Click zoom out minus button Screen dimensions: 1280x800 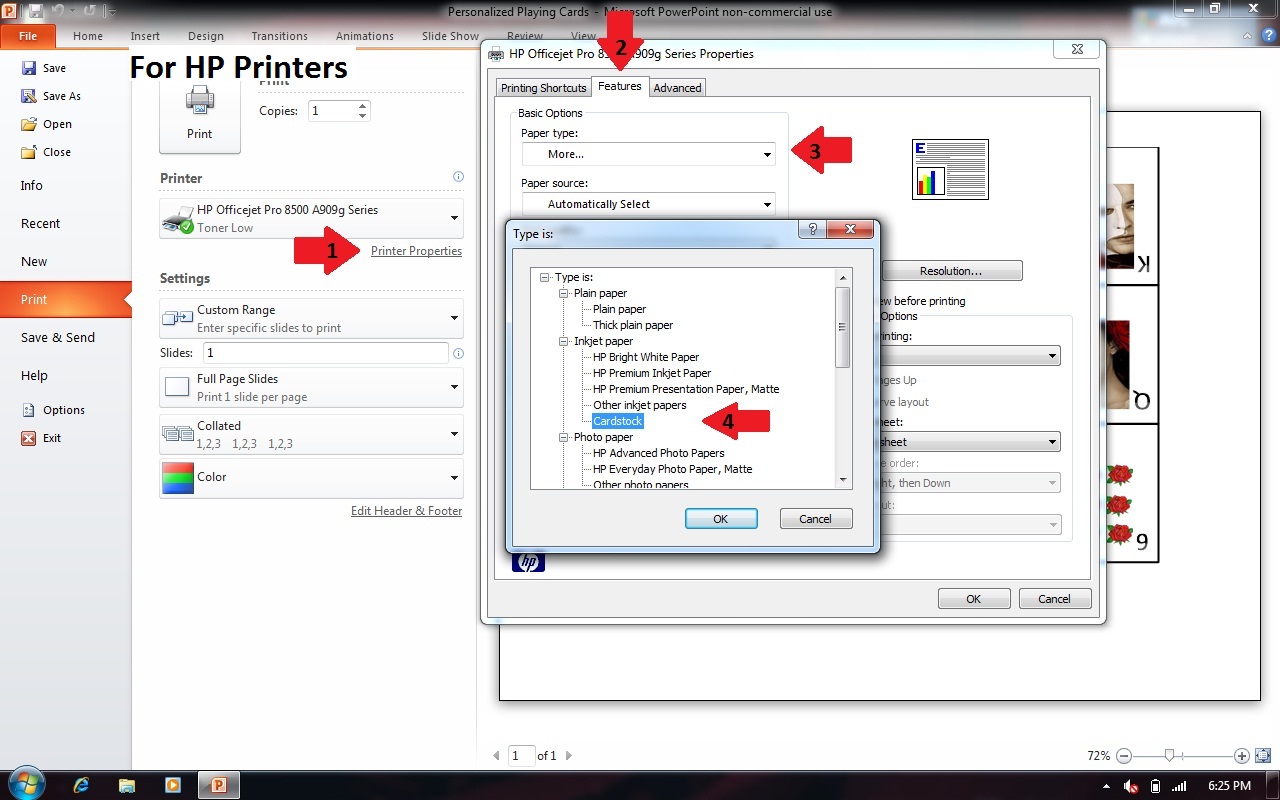pyautogui.click(x=1124, y=756)
